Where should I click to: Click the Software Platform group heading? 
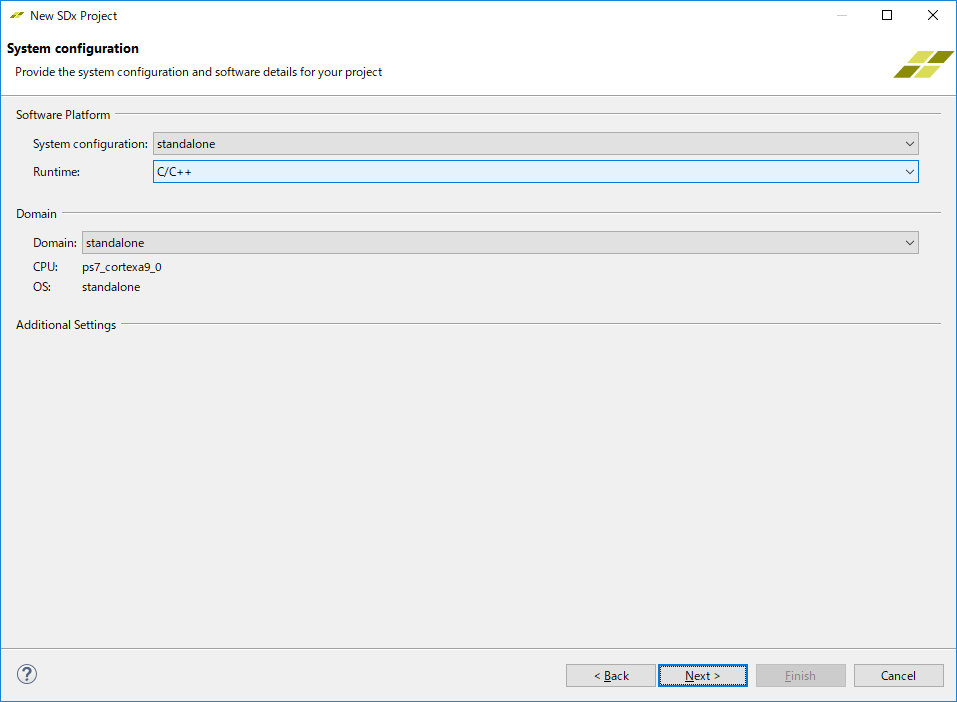pos(63,115)
